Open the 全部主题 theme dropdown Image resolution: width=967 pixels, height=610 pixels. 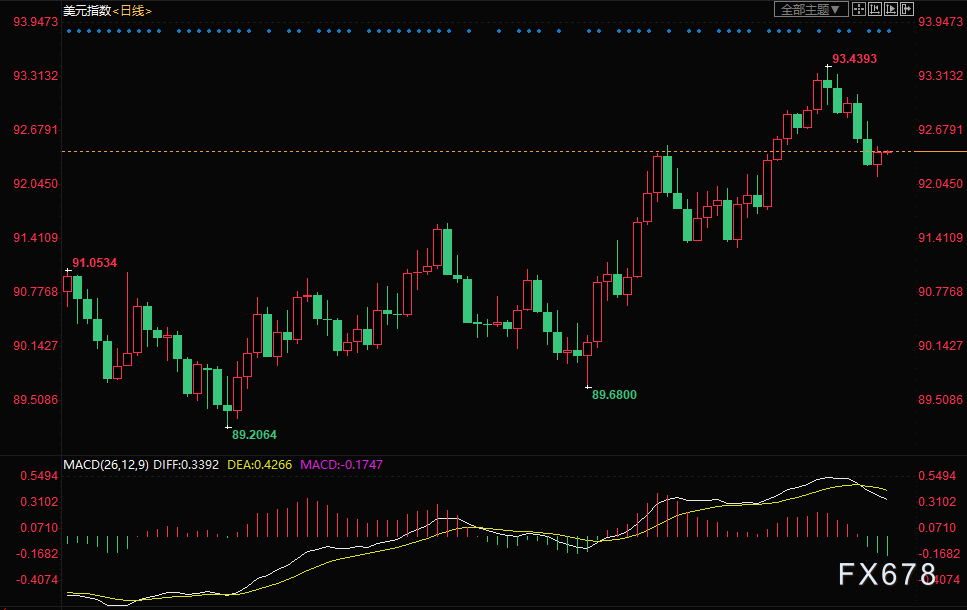pos(811,9)
